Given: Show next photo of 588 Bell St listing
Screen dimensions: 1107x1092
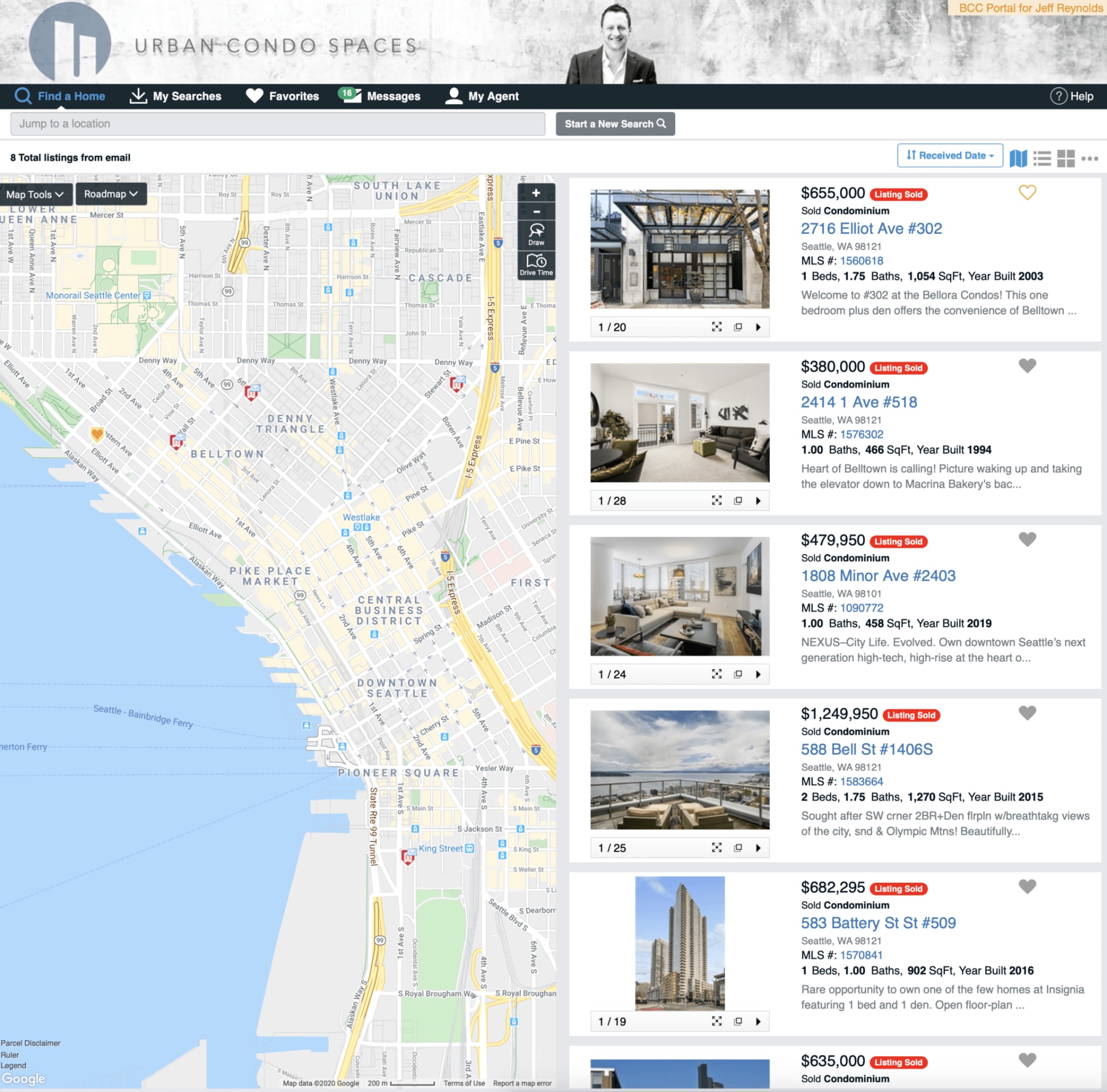Looking at the screenshot, I should tap(758, 848).
